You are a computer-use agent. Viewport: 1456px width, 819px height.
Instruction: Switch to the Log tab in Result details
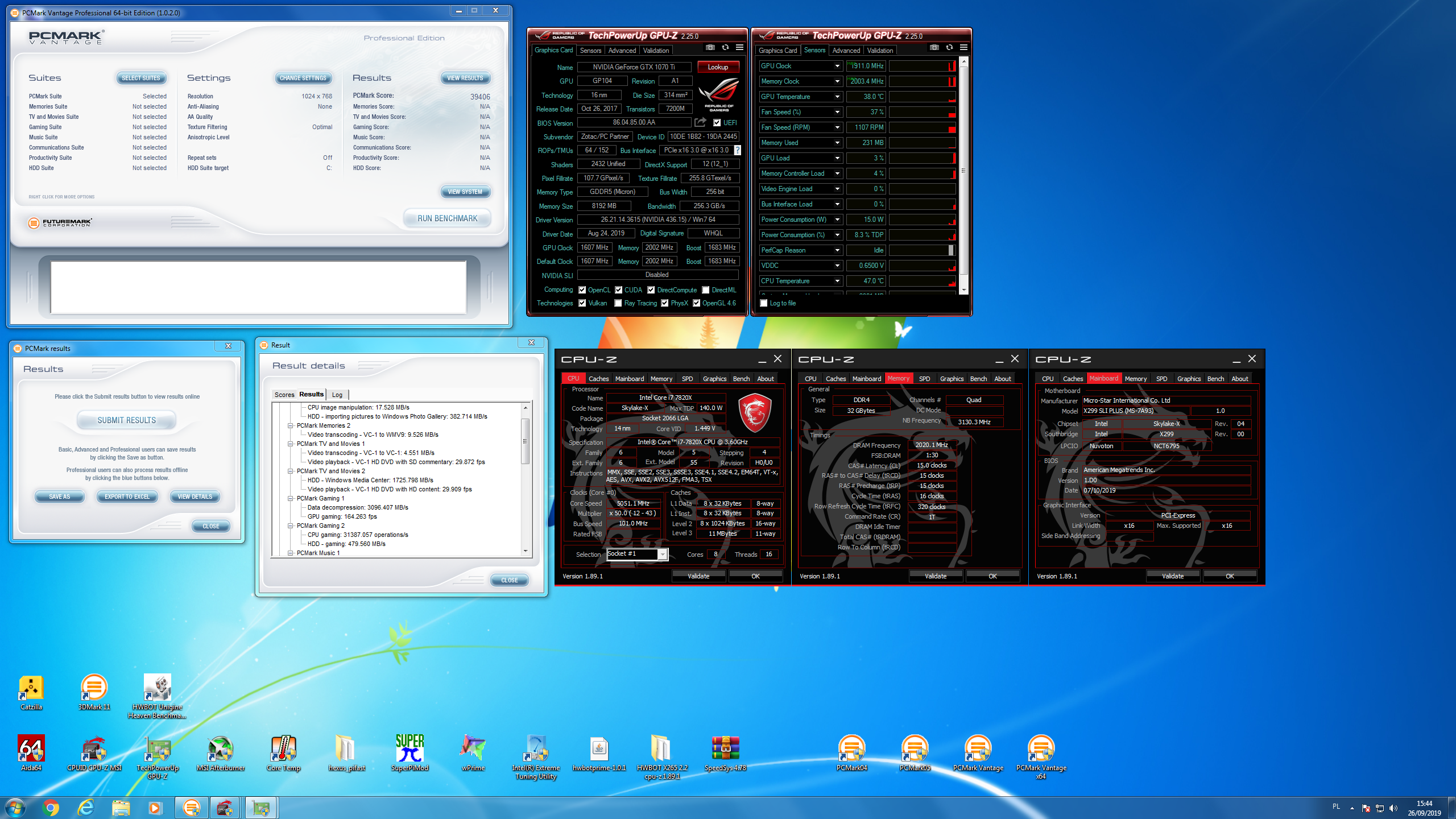(337, 395)
